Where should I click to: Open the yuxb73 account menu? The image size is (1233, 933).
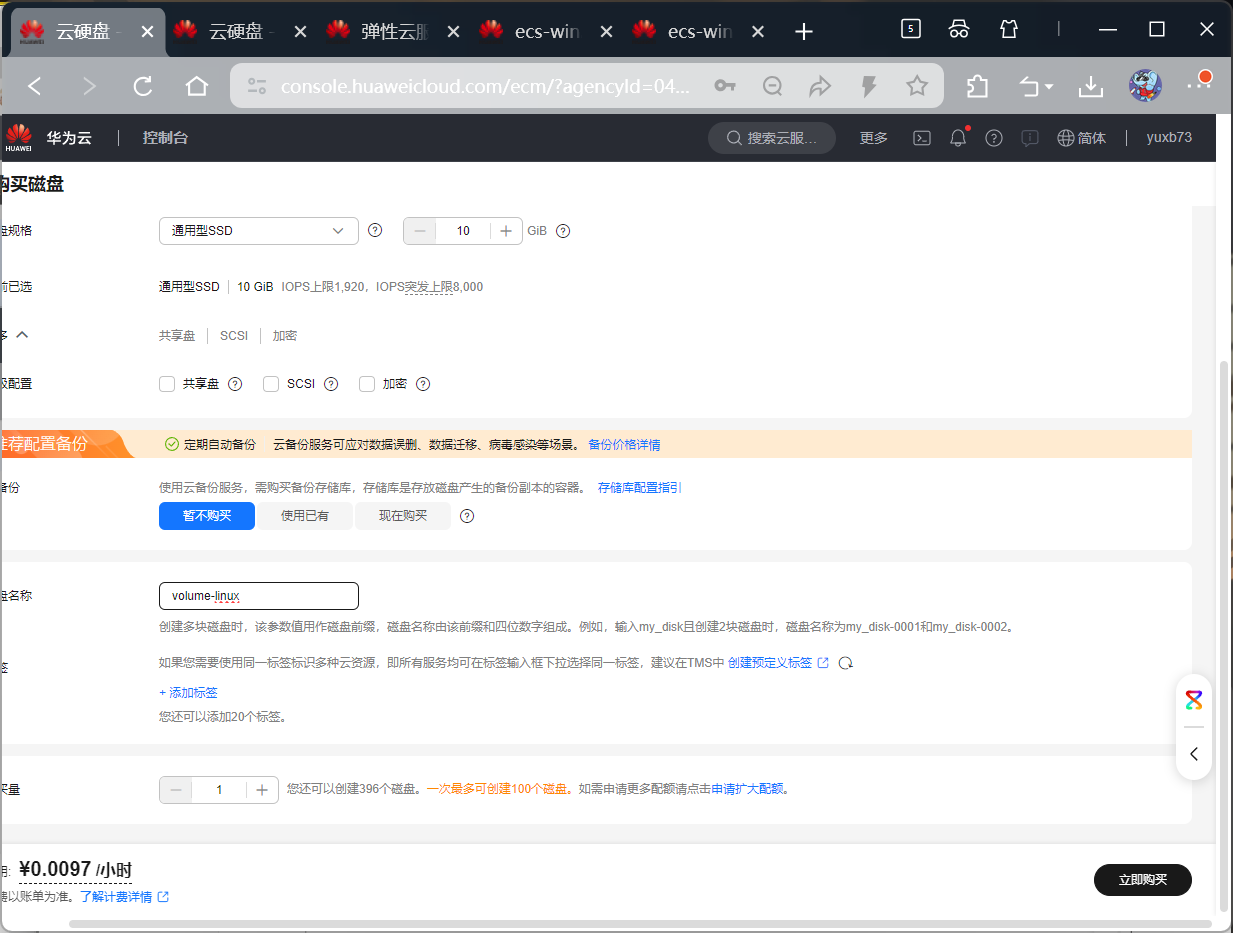pos(1169,138)
